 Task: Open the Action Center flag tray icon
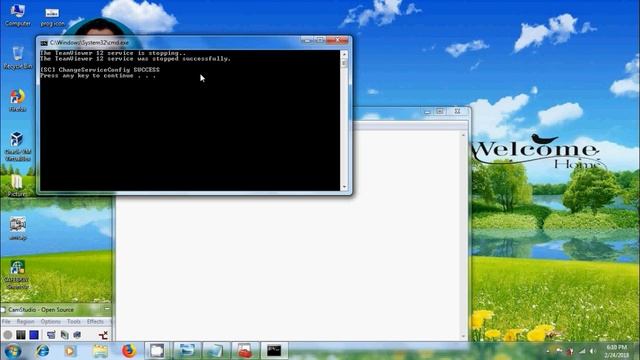coord(559,351)
